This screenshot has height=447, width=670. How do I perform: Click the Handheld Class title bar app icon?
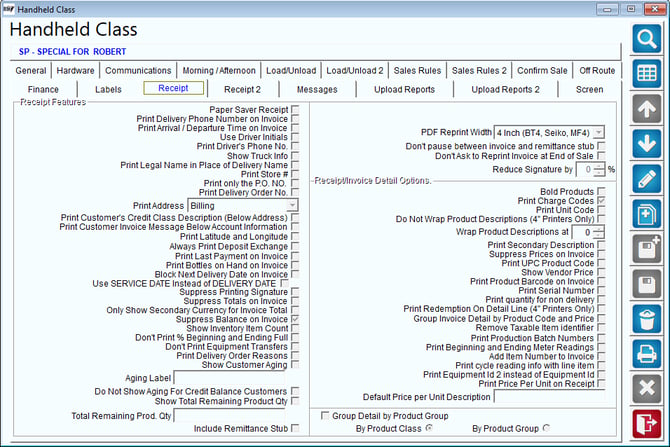tap(8, 9)
